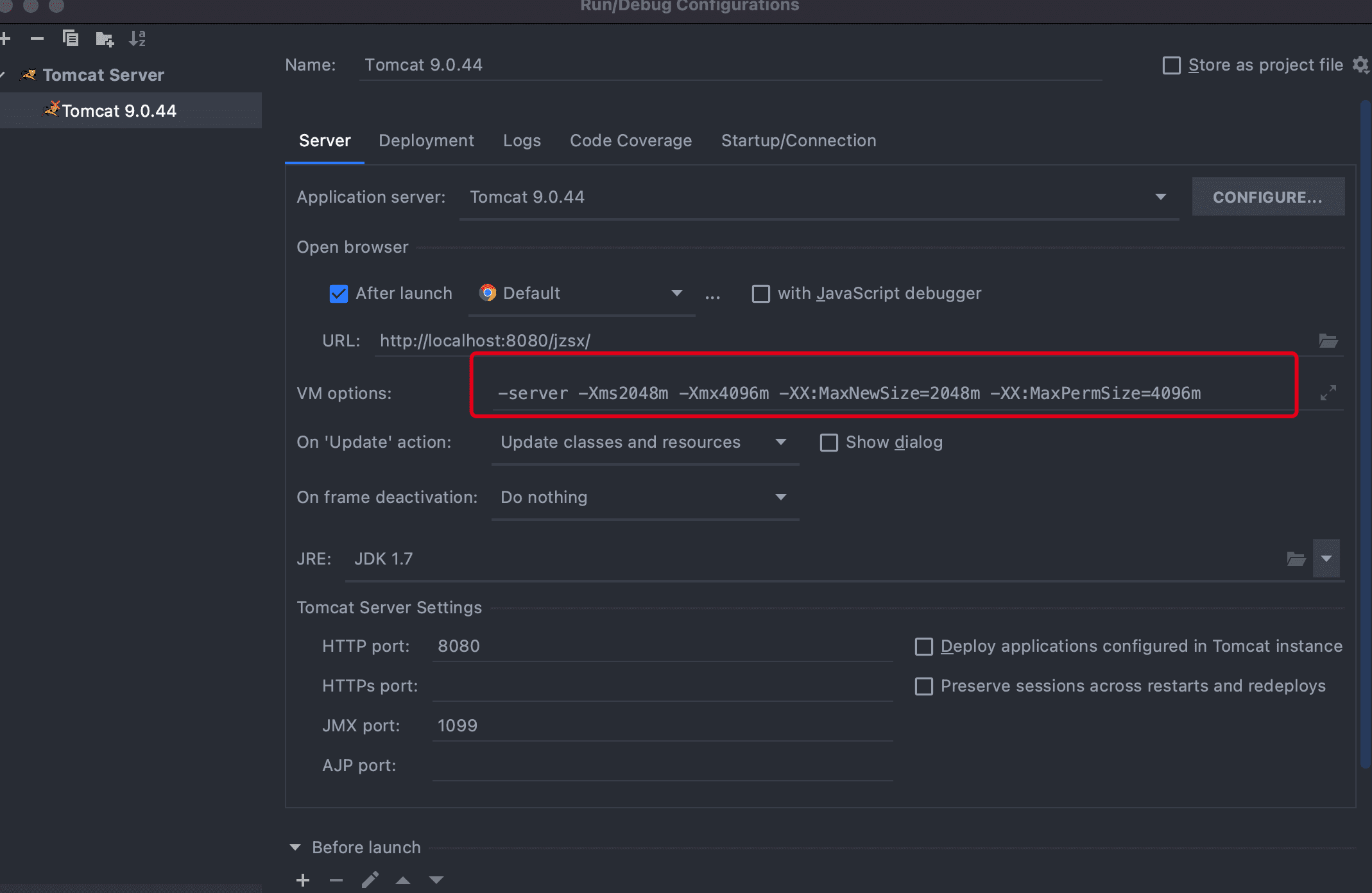The width and height of the screenshot is (1372, 893).
Task: Uncheck the After launch checkbox
Action: pyautogui.click(x=338, y=294)
